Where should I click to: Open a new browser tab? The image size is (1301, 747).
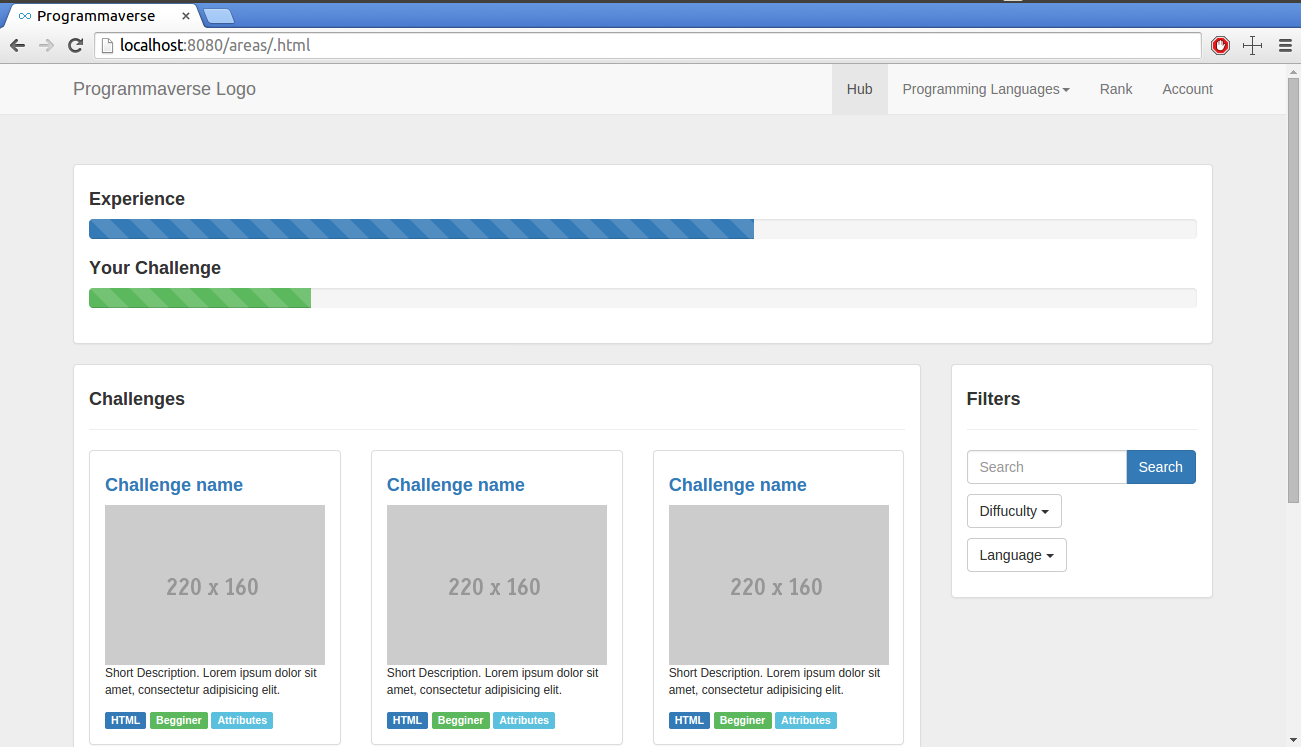click(219, 15)
